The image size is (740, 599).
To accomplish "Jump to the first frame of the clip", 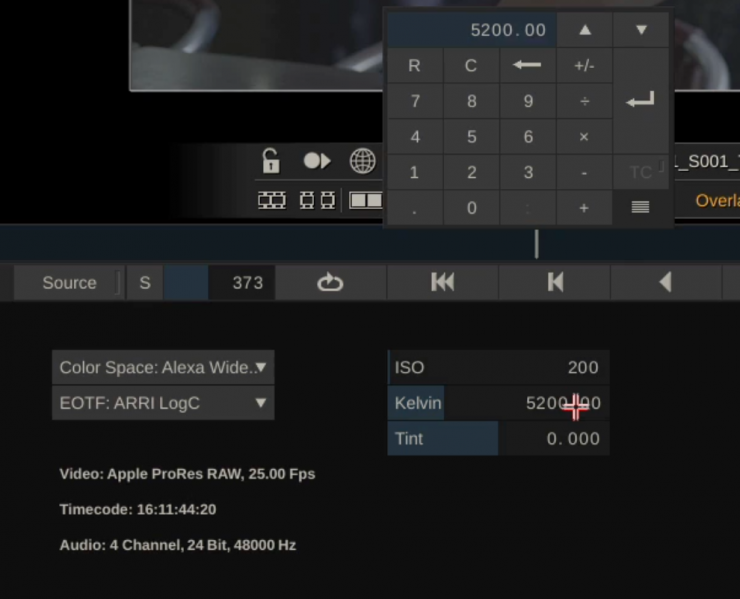I will tap(443, 283).
